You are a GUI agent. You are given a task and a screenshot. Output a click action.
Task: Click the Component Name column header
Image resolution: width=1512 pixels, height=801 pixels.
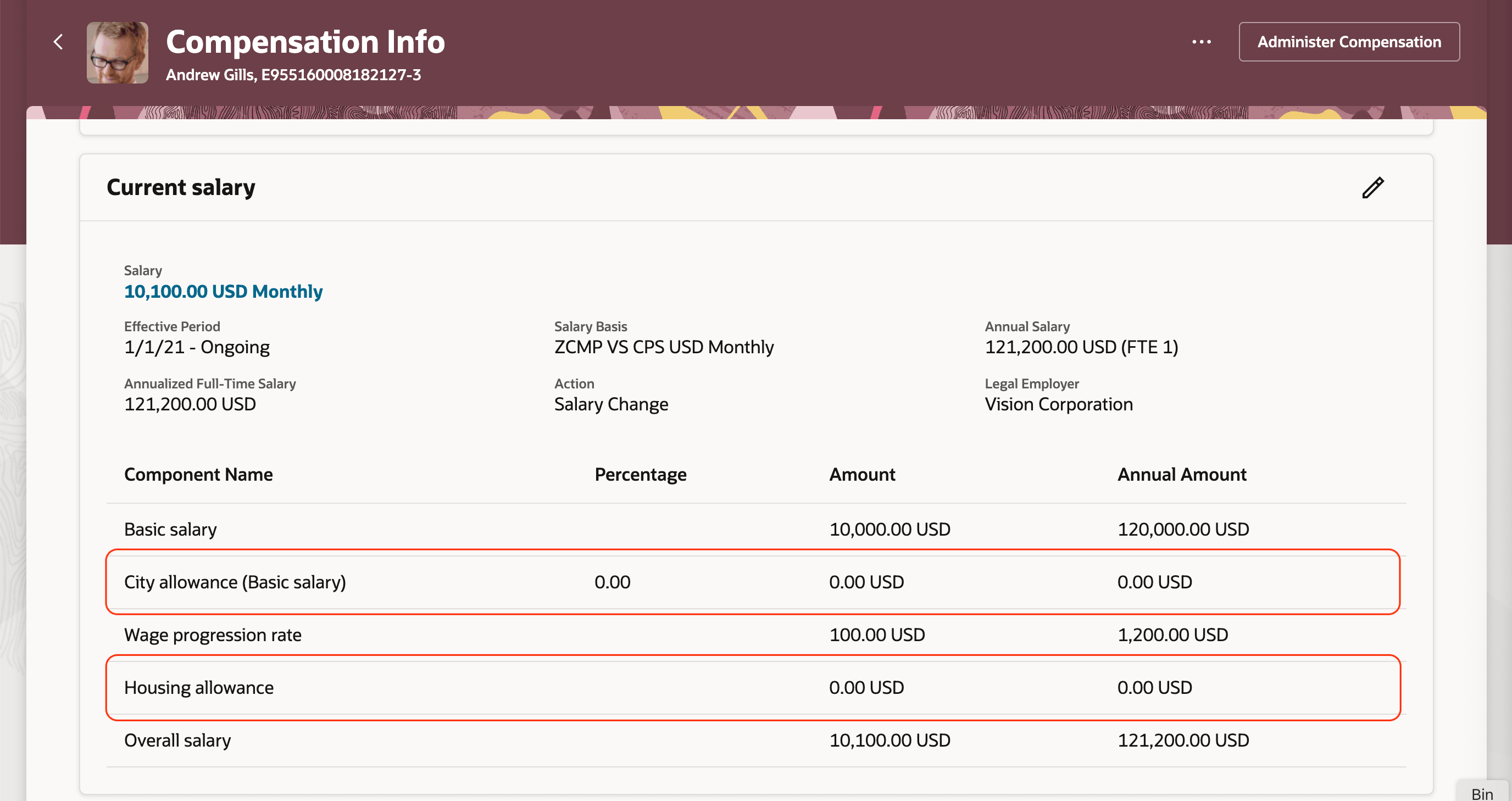click(198, 474)
